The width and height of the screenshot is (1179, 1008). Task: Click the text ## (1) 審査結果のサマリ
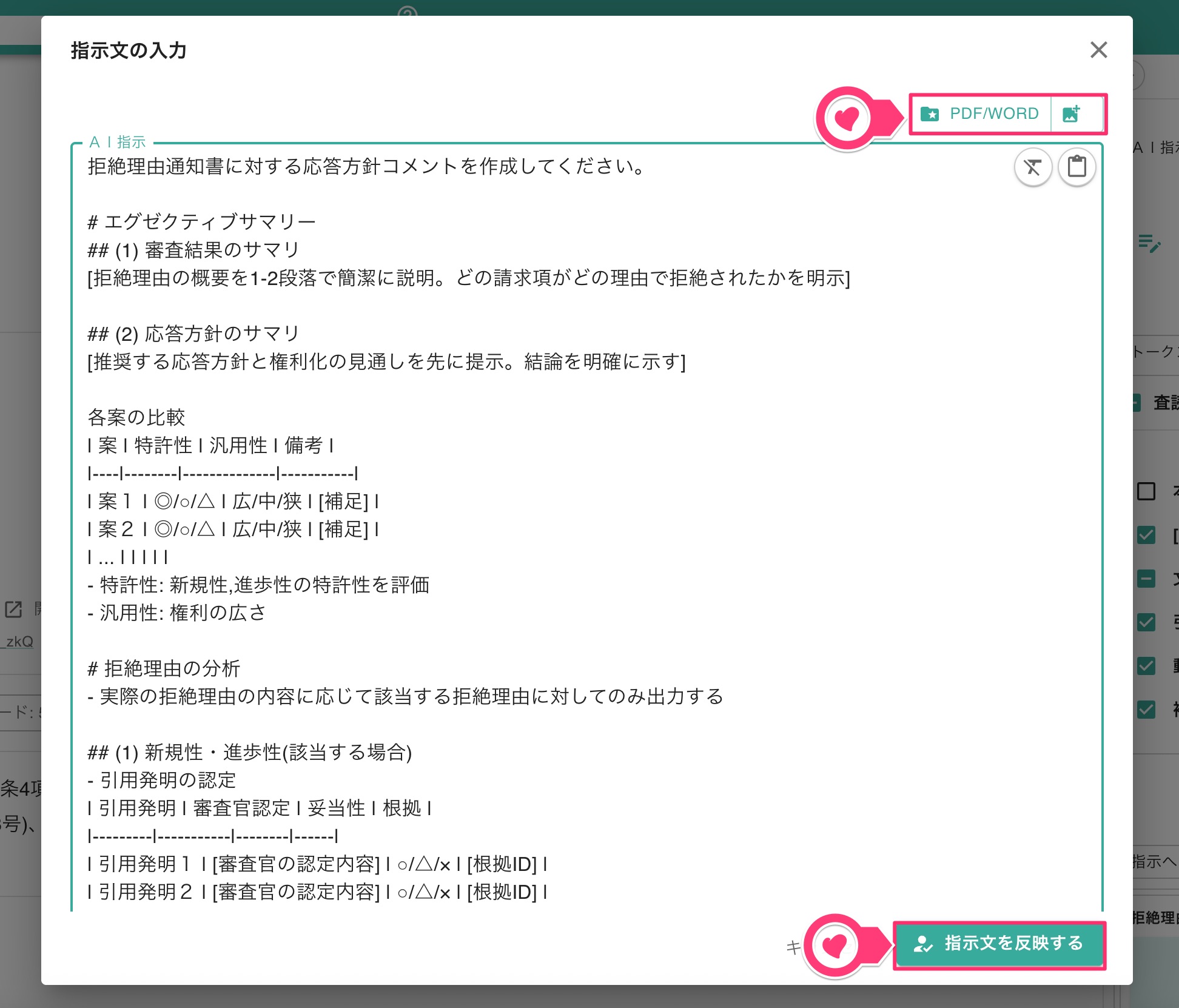[193, 250]
